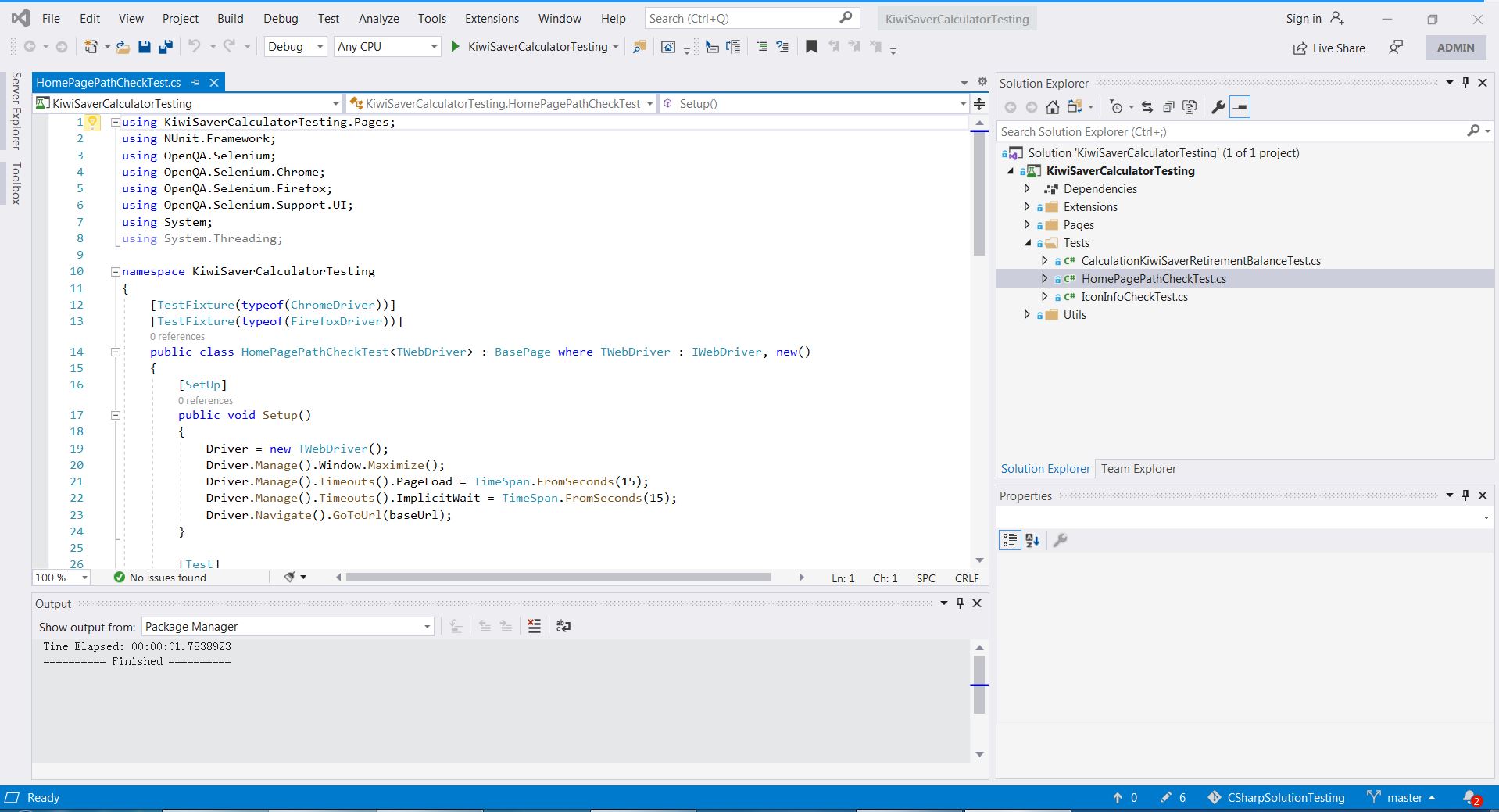Click the CSharpSolutionTesting repository in status bar
1499x812 pixels.
[x=1276, y=798]
